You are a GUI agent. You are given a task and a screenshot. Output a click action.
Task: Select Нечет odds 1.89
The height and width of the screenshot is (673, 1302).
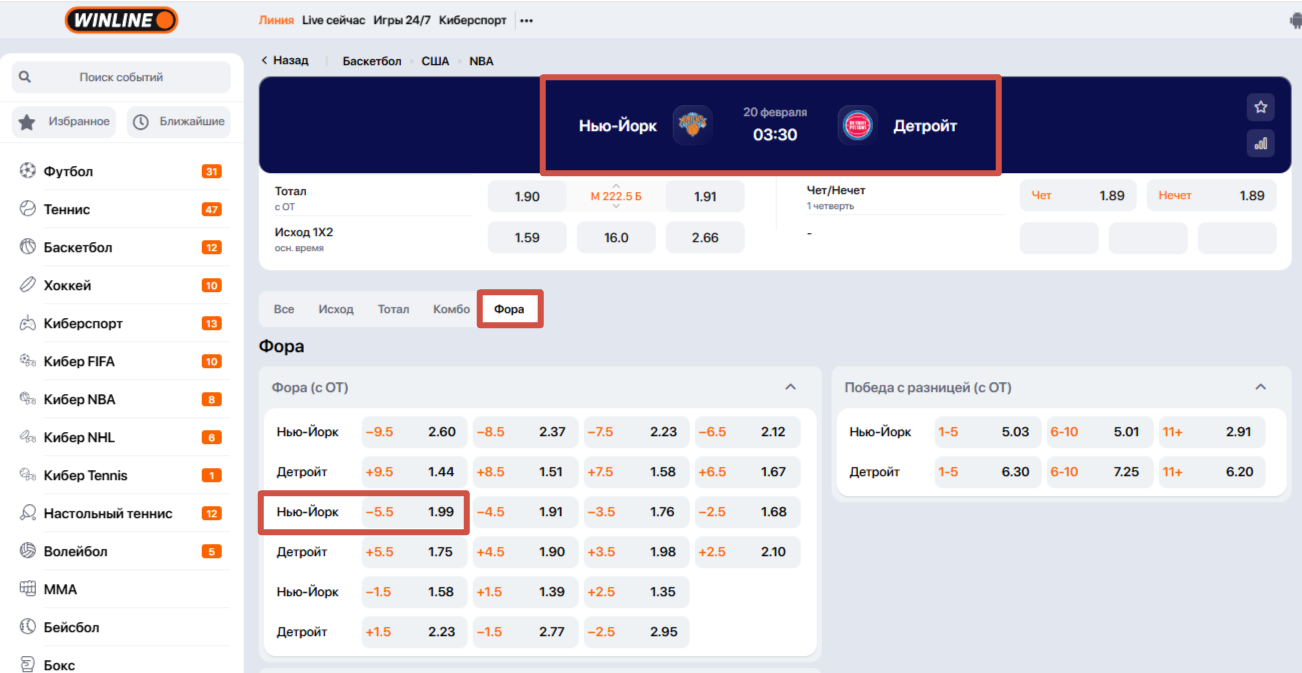(1211, 196)
